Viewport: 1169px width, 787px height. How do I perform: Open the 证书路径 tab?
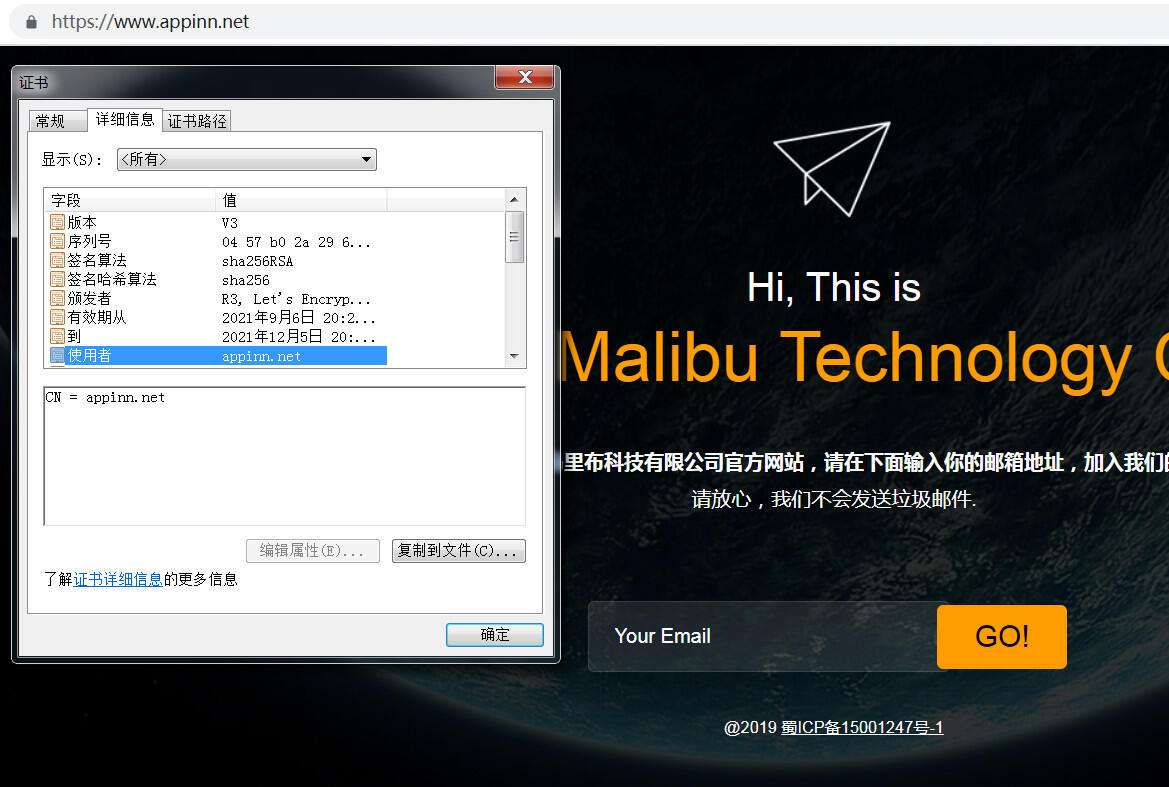197,121
